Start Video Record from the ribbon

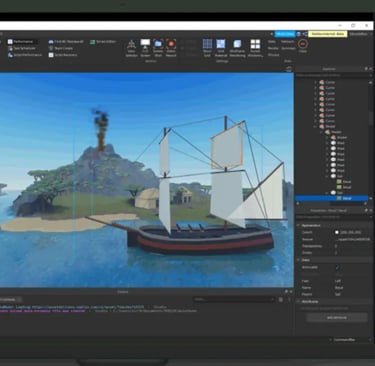(x=171, y=48)
